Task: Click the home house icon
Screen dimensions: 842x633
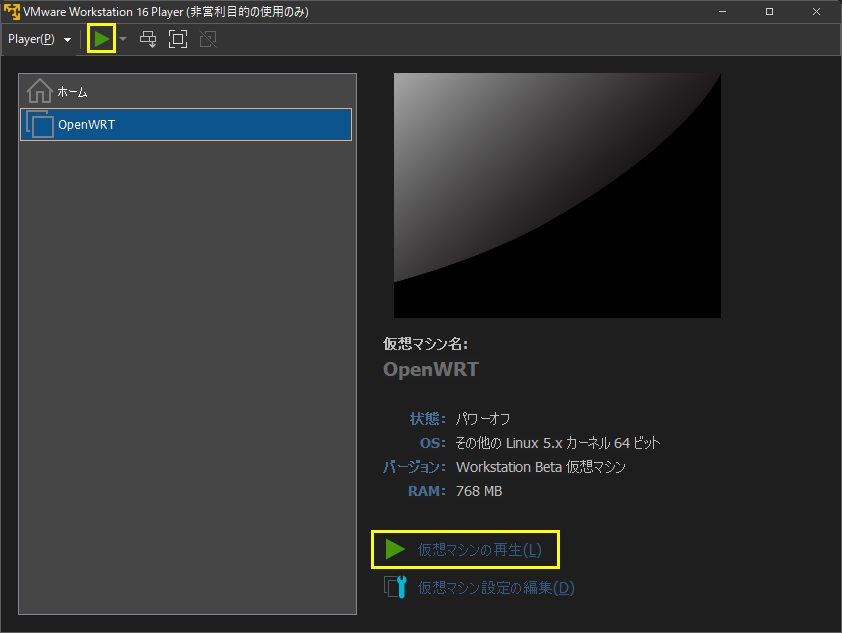Action: (39, 91)
